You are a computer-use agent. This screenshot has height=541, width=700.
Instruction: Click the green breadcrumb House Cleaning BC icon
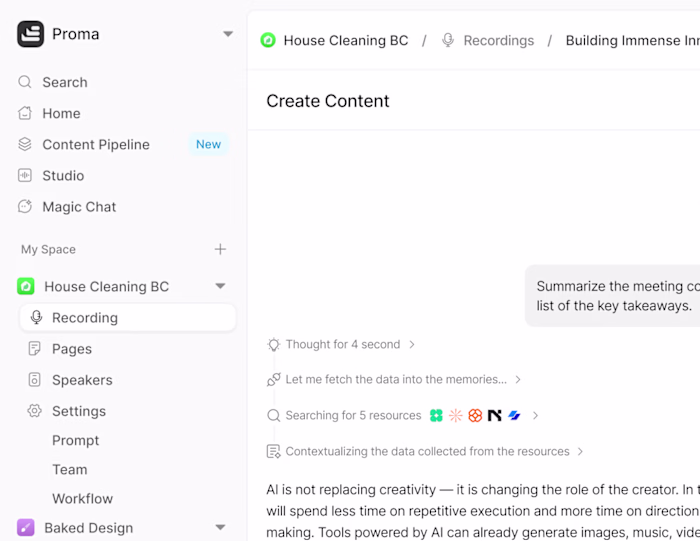(x=268, y=40)
